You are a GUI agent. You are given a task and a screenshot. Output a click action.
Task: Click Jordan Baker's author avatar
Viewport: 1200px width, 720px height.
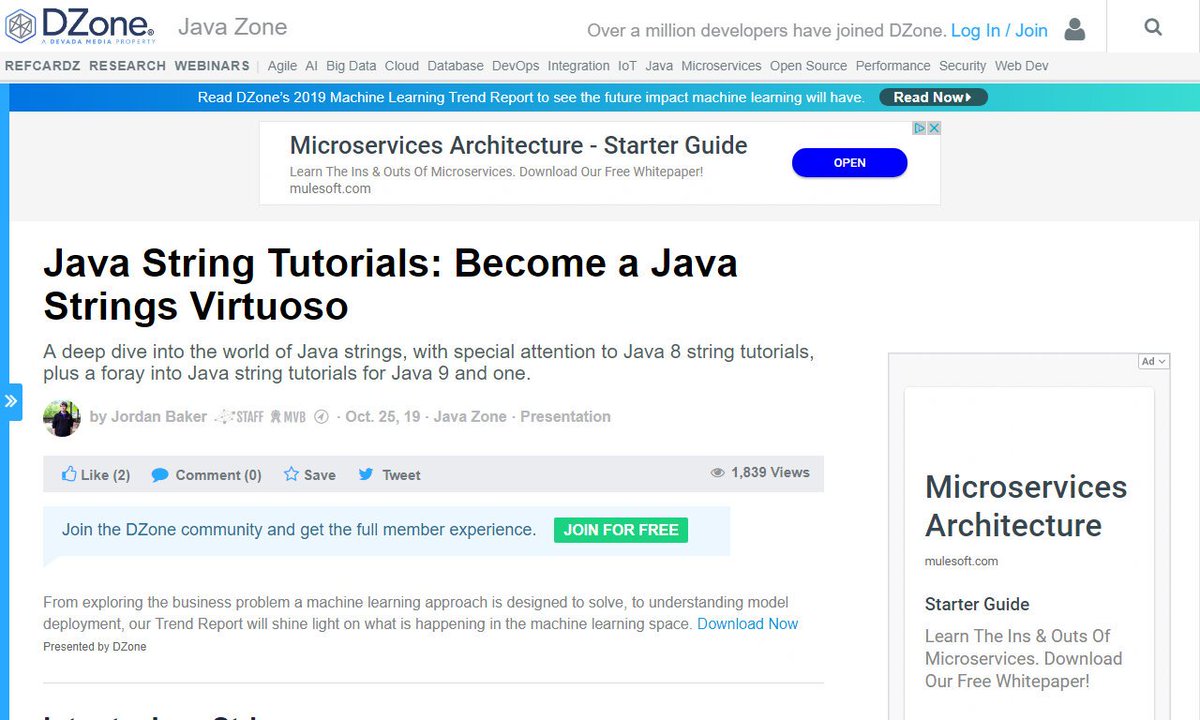tap(62, 418)
